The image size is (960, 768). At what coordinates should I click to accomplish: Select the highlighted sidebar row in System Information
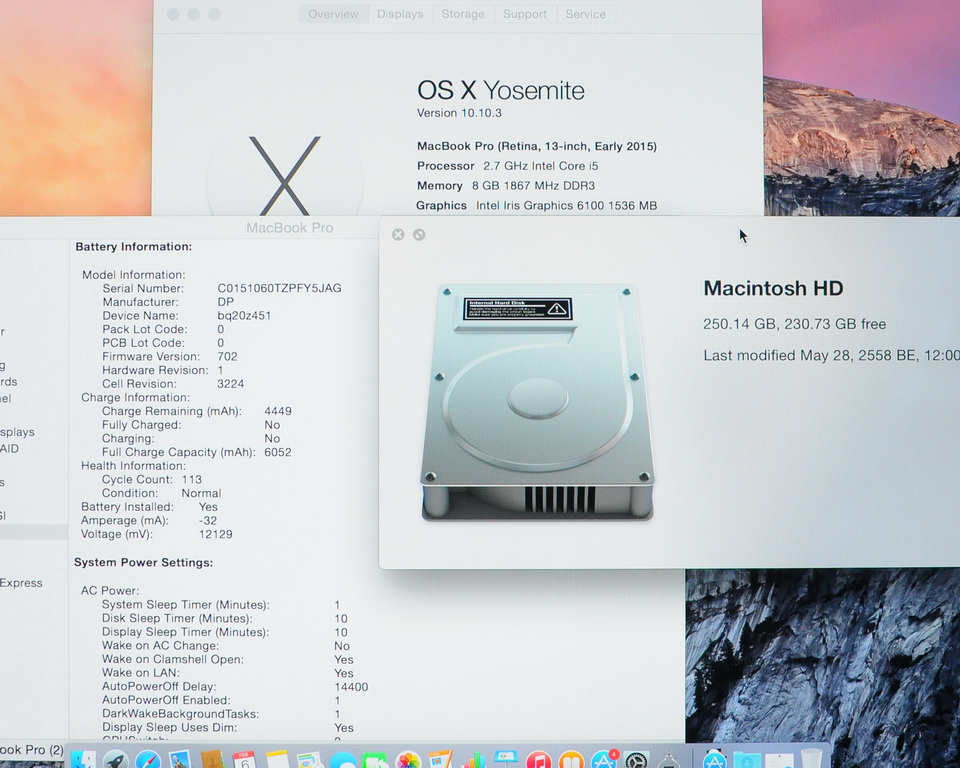pos(34,532)
